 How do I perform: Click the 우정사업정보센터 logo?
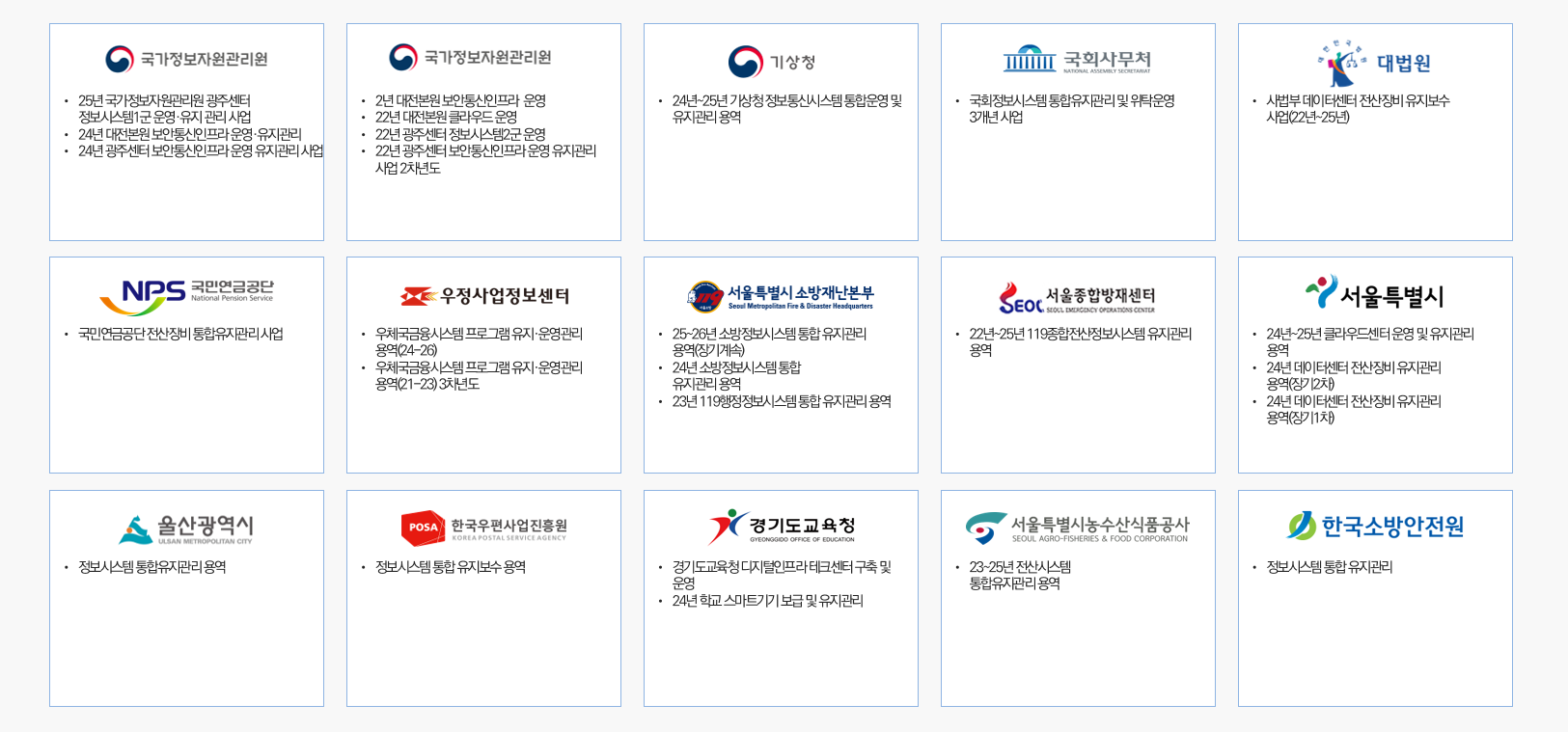pos(484,296)
